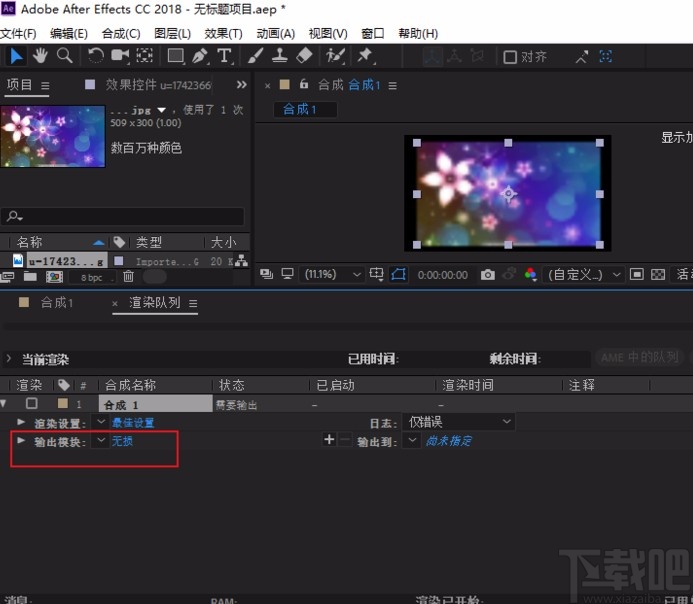Open the 合成(C) menu
Screen dimensions: 693x604
(121, 34)
